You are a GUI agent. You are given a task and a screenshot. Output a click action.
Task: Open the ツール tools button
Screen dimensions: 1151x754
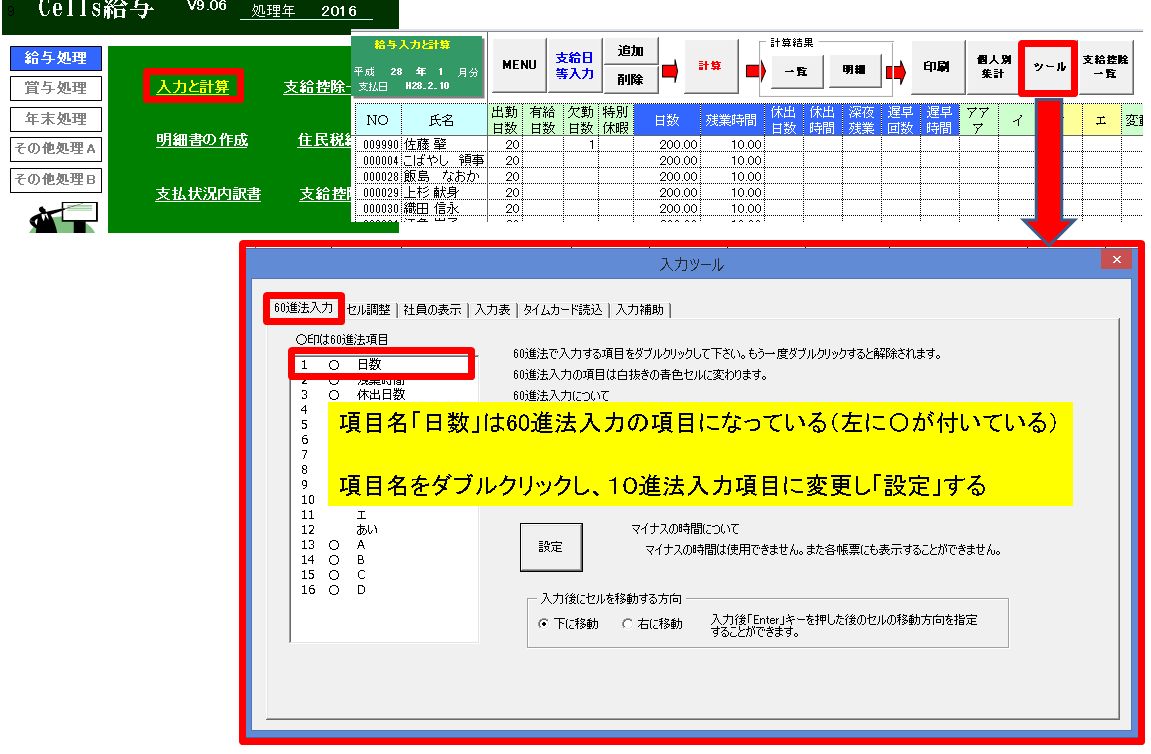pos(1047,67)
